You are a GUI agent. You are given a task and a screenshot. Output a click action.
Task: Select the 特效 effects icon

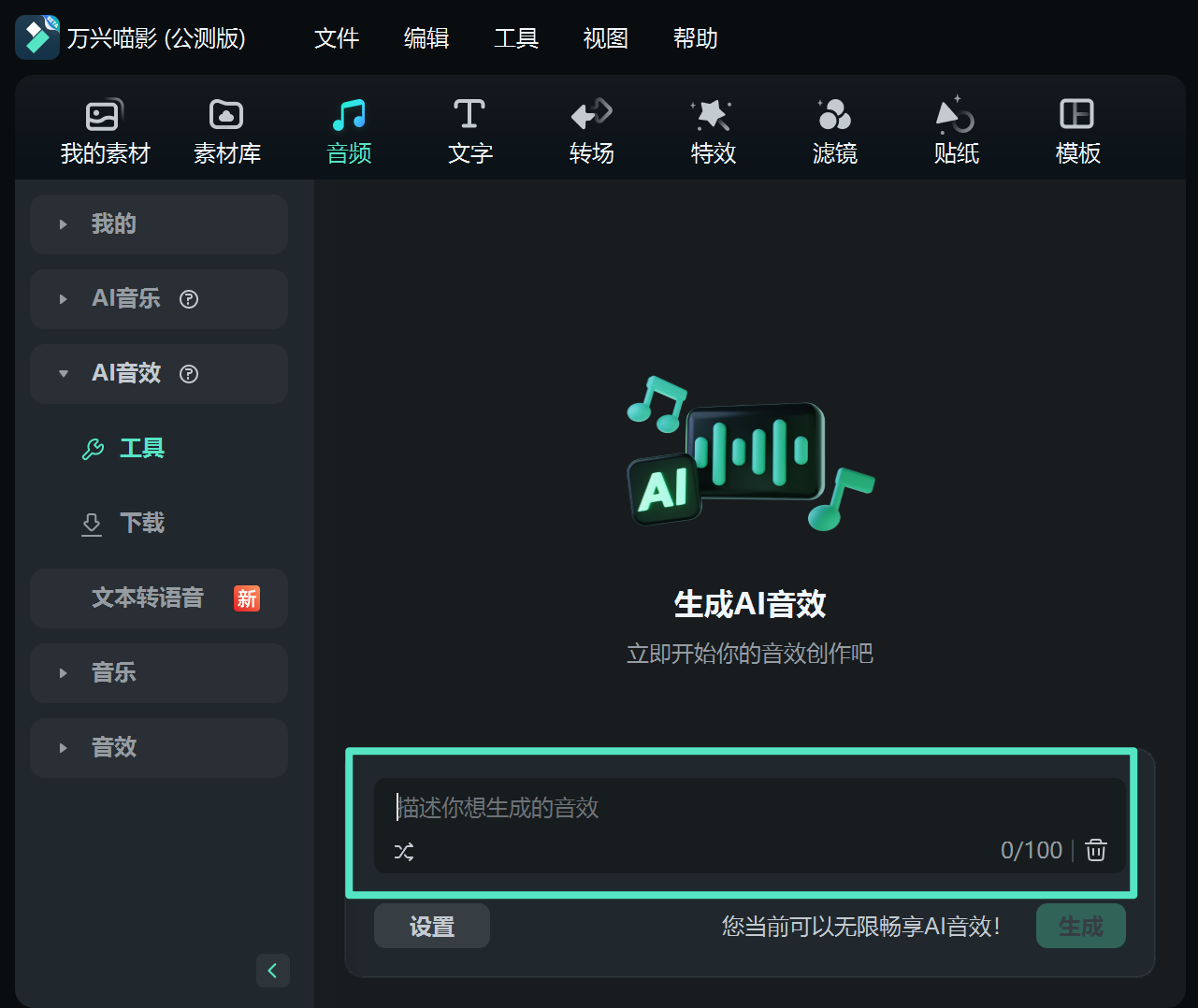pos(713,129)
